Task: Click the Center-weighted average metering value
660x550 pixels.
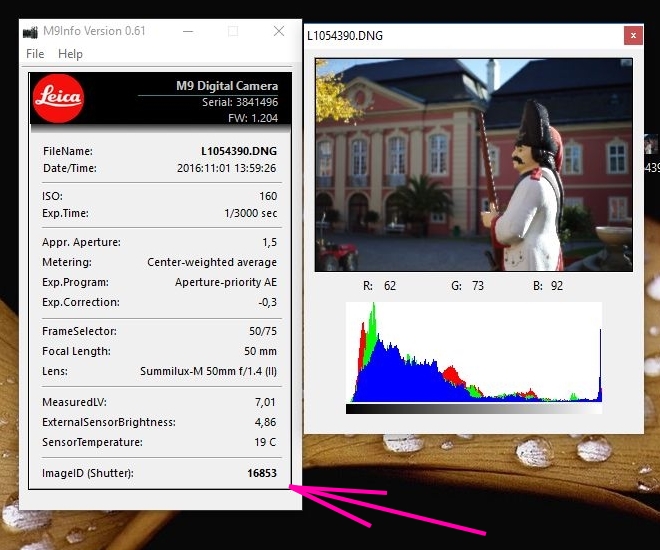Action: 212,263
